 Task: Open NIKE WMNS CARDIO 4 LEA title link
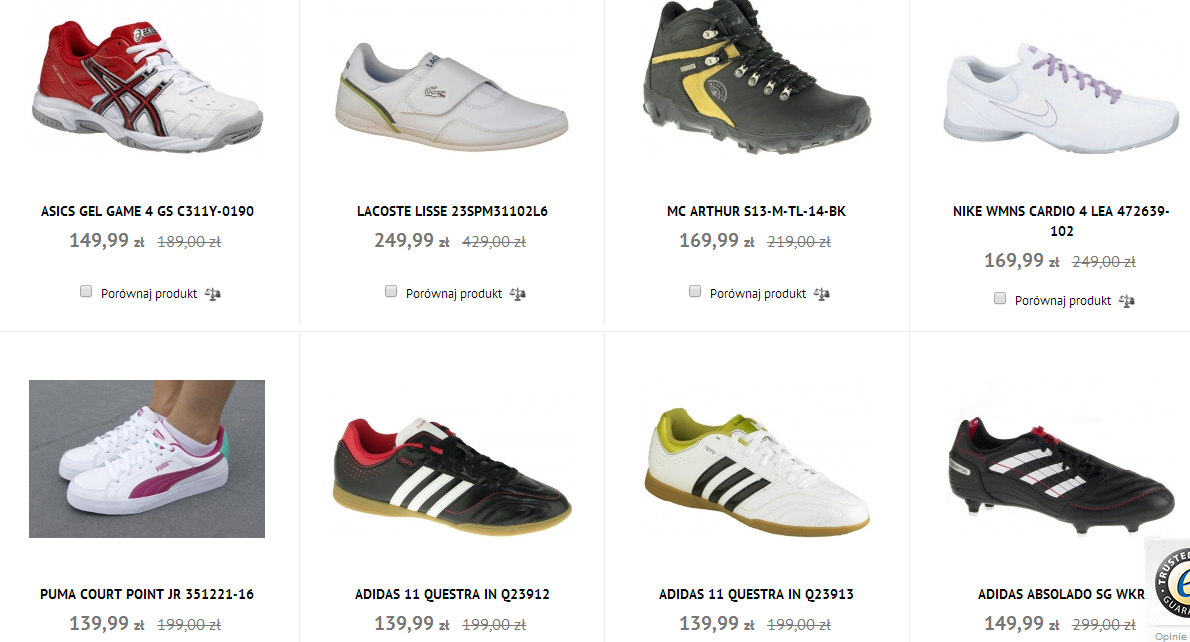[1061, 221]
